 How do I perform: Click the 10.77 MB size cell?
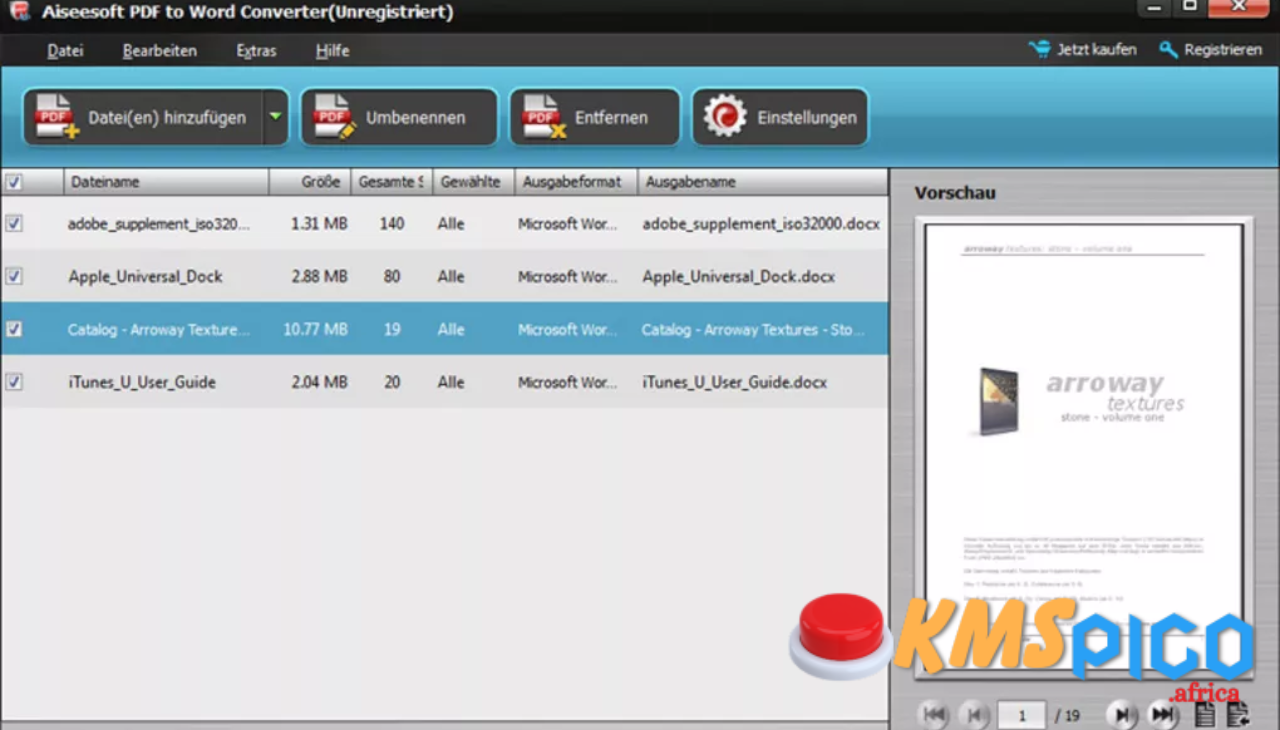click(315, 329)
